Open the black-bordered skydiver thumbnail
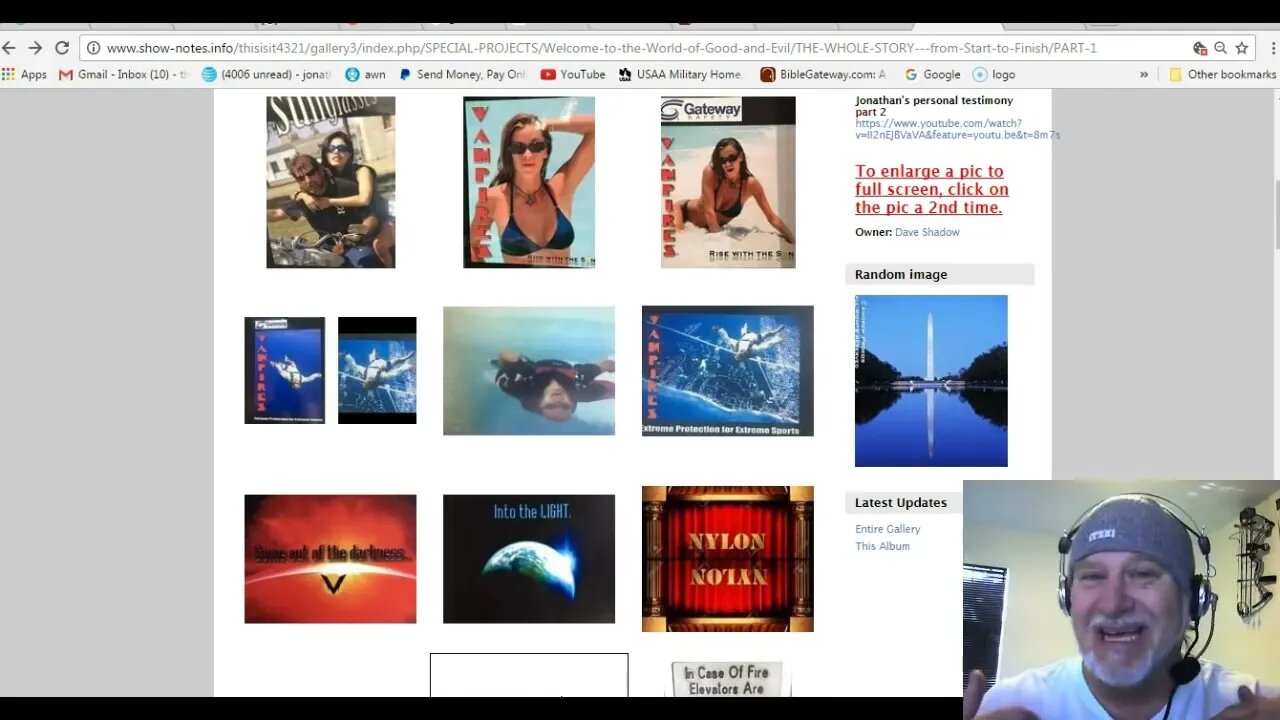Viewport: 1280px width, 720px height. click(x=377, y=370)
